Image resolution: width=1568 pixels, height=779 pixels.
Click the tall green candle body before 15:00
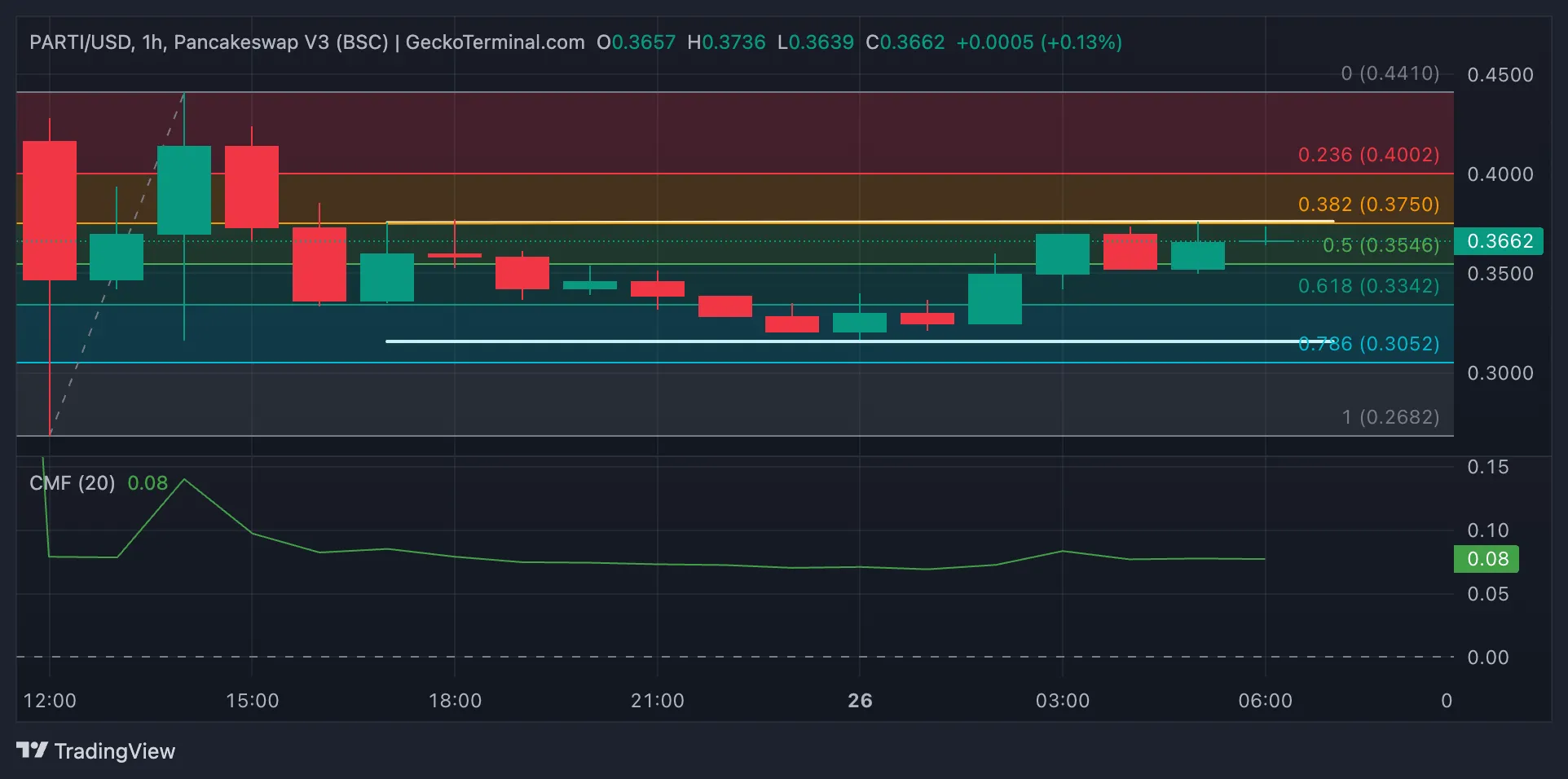coord(184,190)
